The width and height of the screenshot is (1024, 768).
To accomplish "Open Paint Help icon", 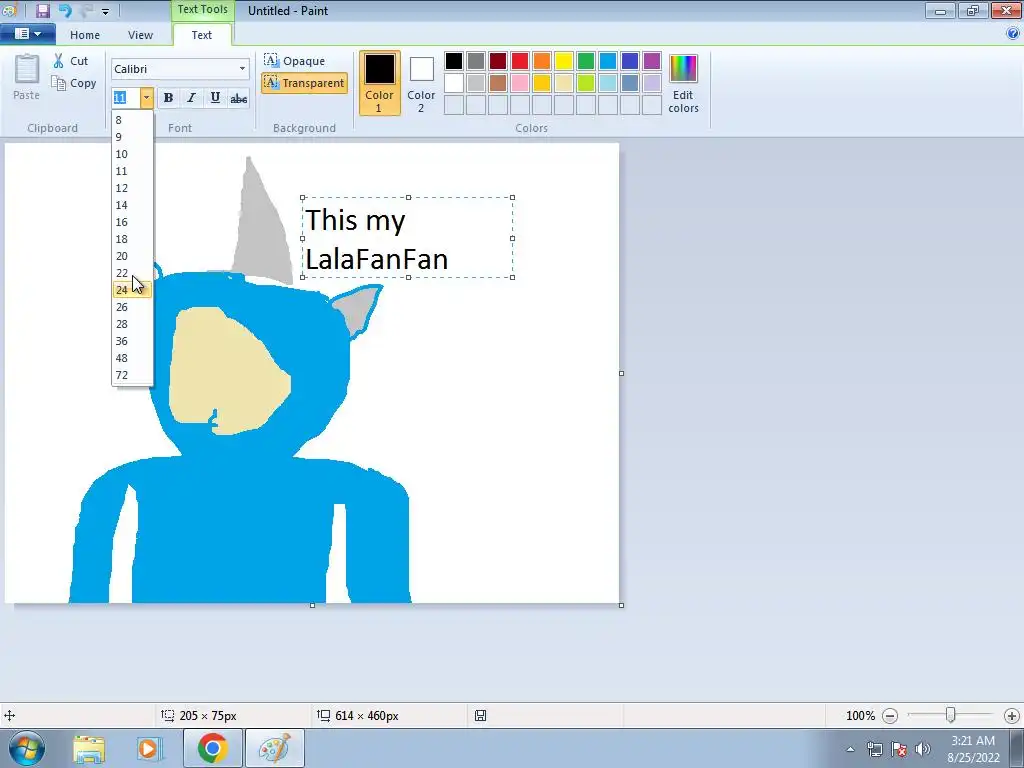I will [1013, 33].
